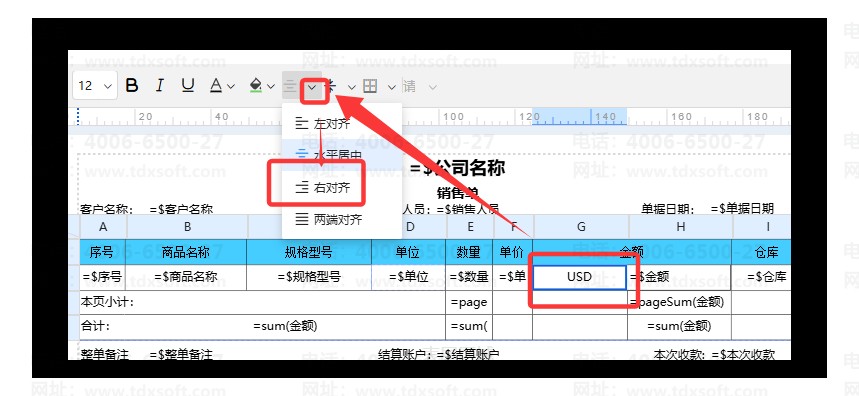Click the 序号 header cell

click(102, 252)
